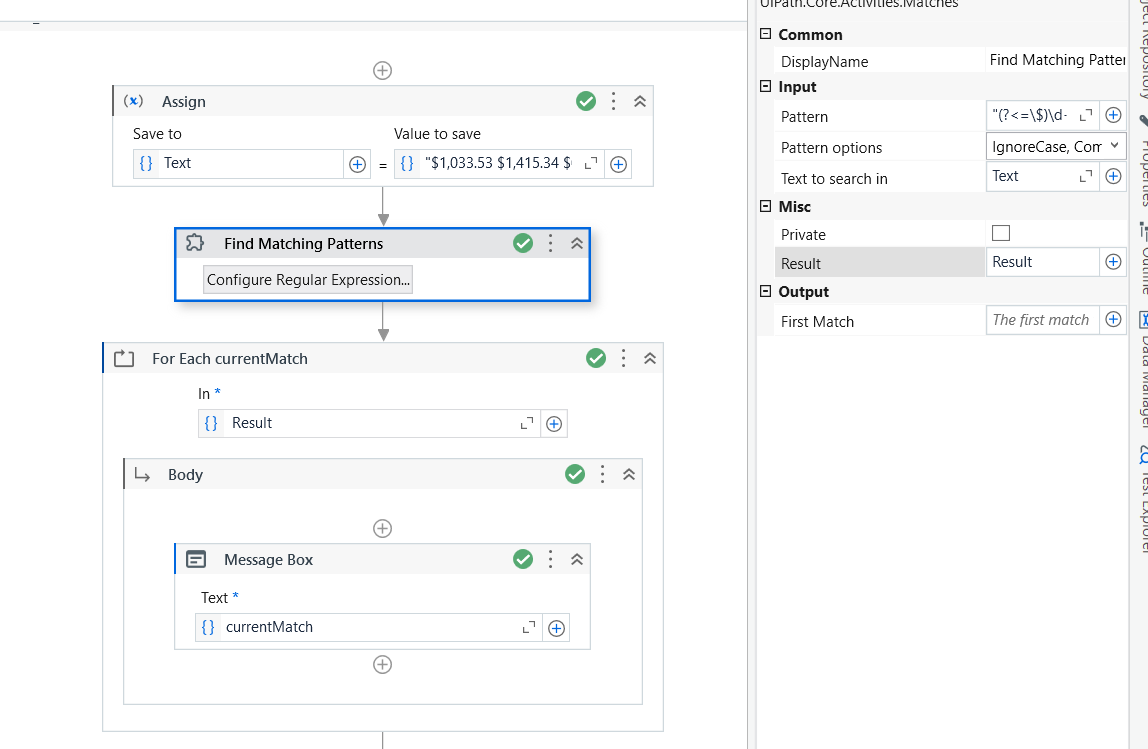
Task: Collapse the For Each currentMatch activity
Action: coord(650,358)
